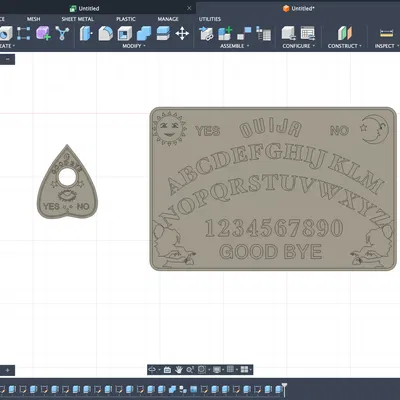Click the Assemble box-with-link insert icon
Screen dimensions: 400x400
[x=206, y=34]
